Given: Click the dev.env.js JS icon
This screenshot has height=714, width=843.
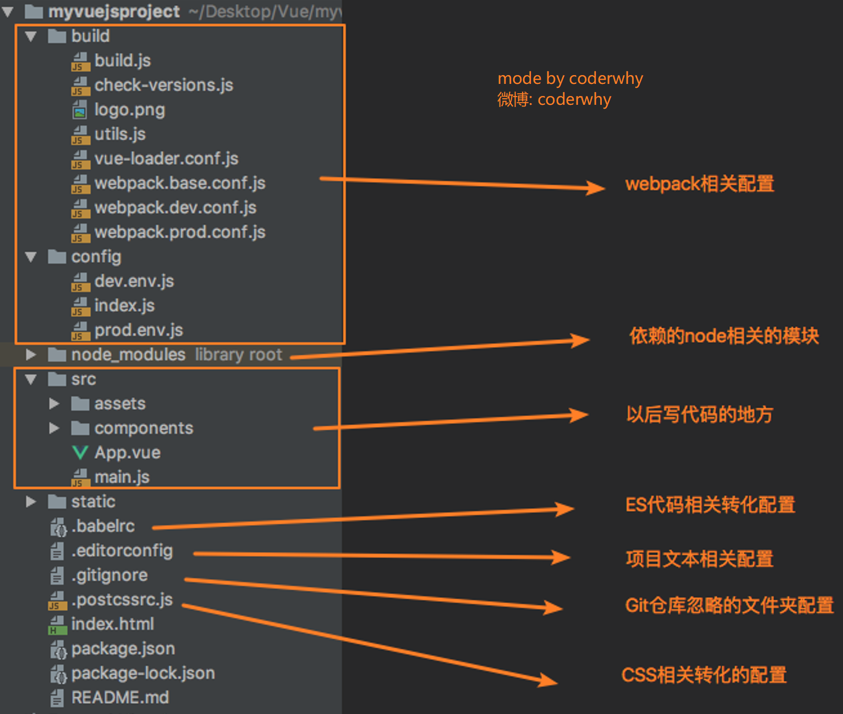Looking at the screenshot, I should pyautogui.click(x=81, y=282).
